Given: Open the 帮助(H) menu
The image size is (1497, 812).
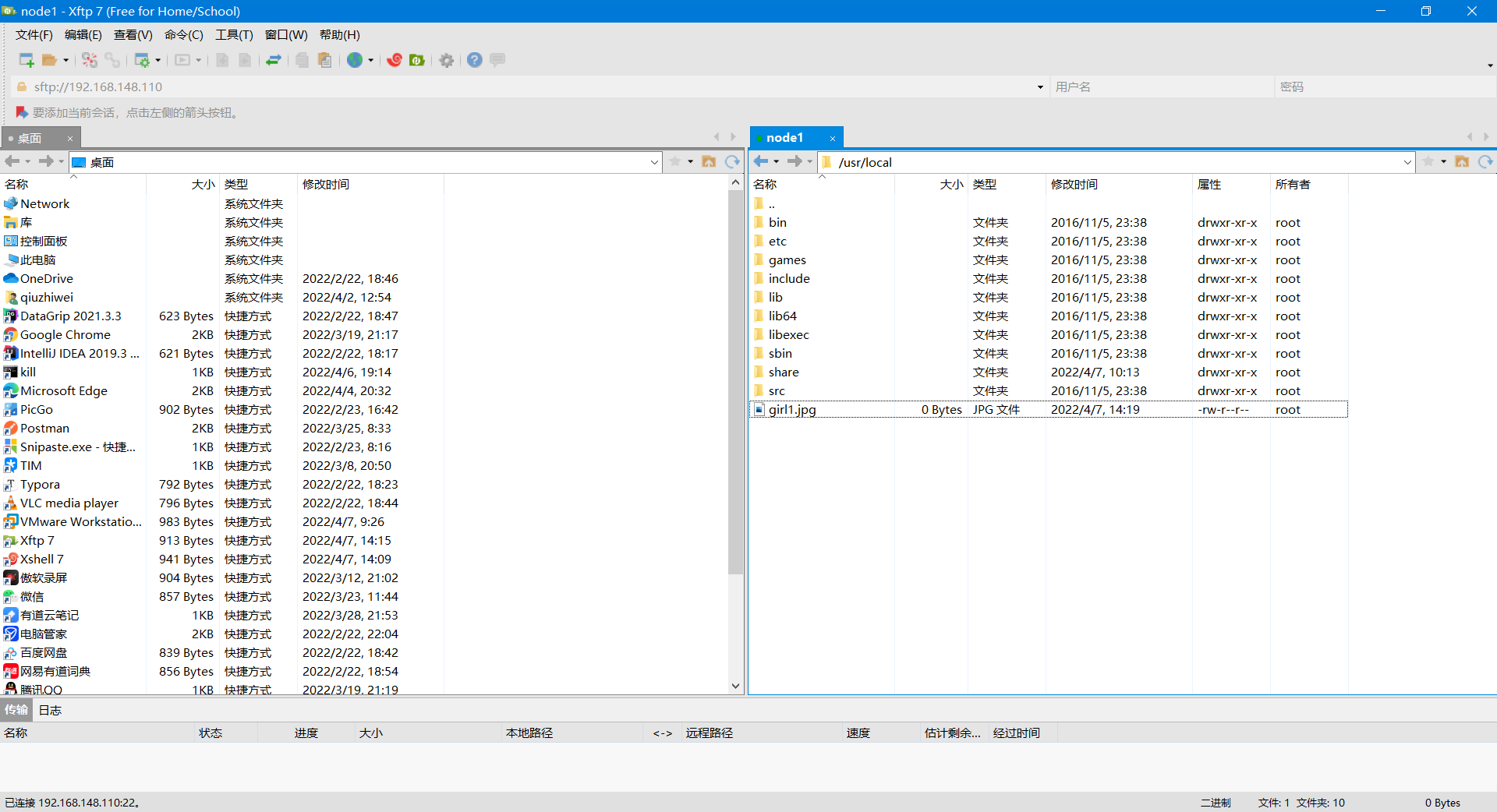Looking at the screenshot, I should tap(340, 35).
